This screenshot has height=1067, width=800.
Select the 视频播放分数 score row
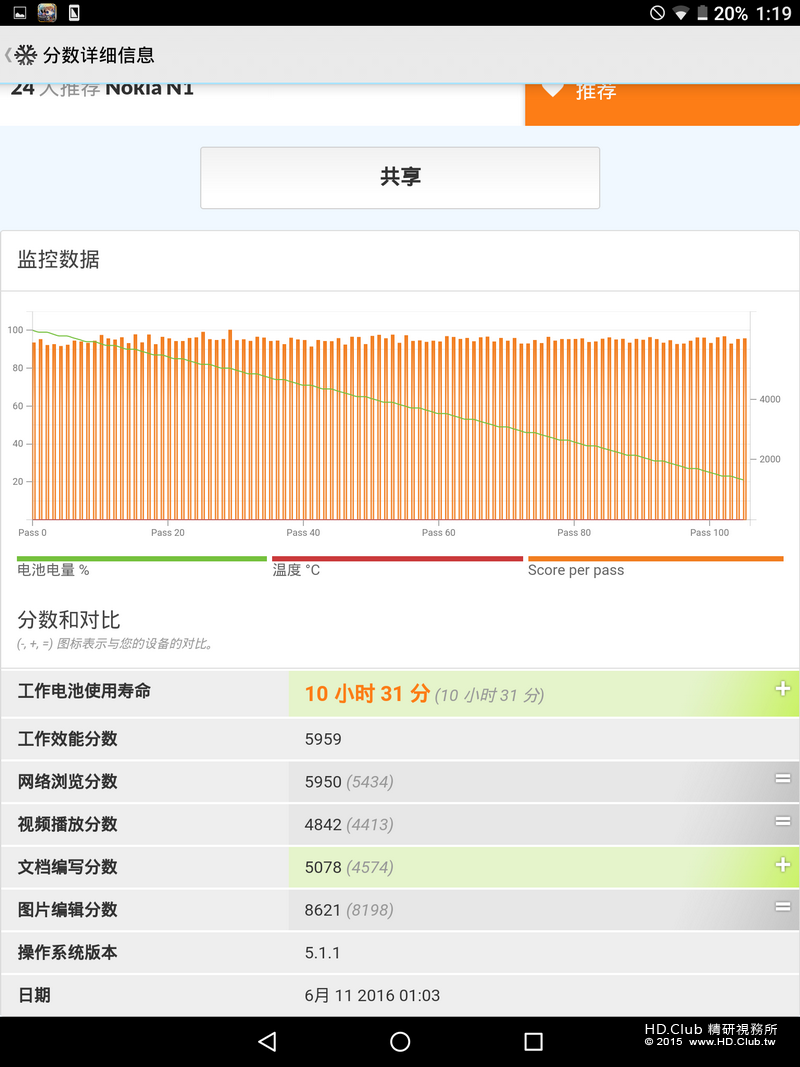tap(400, 824)
